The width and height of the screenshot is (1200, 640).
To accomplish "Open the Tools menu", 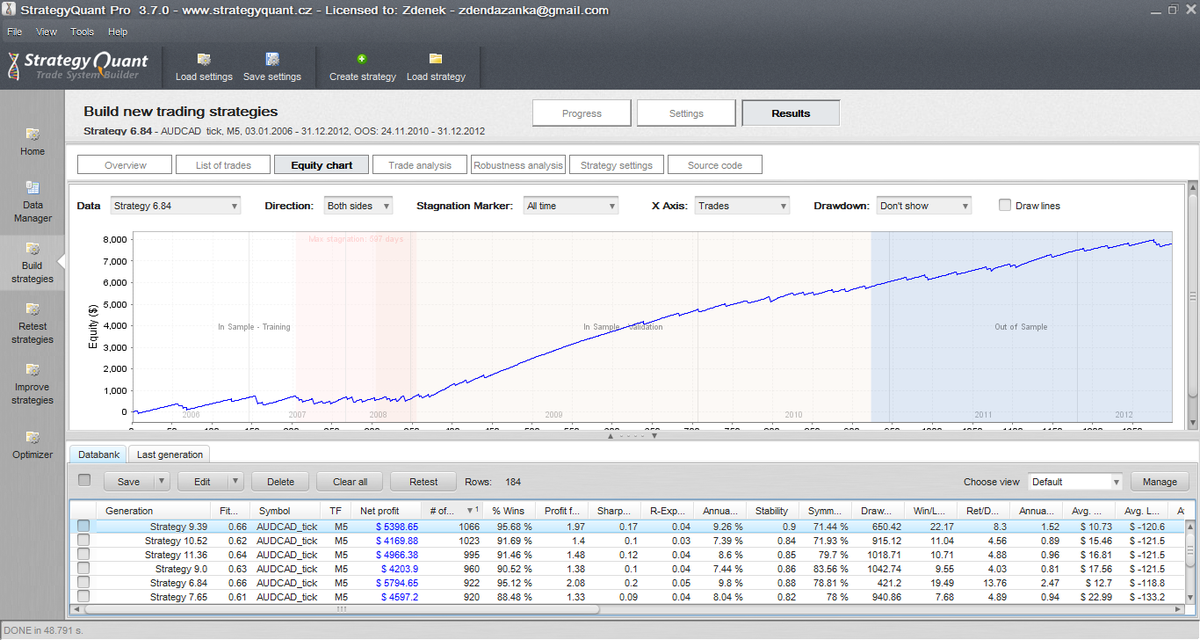I will [83, 32].
